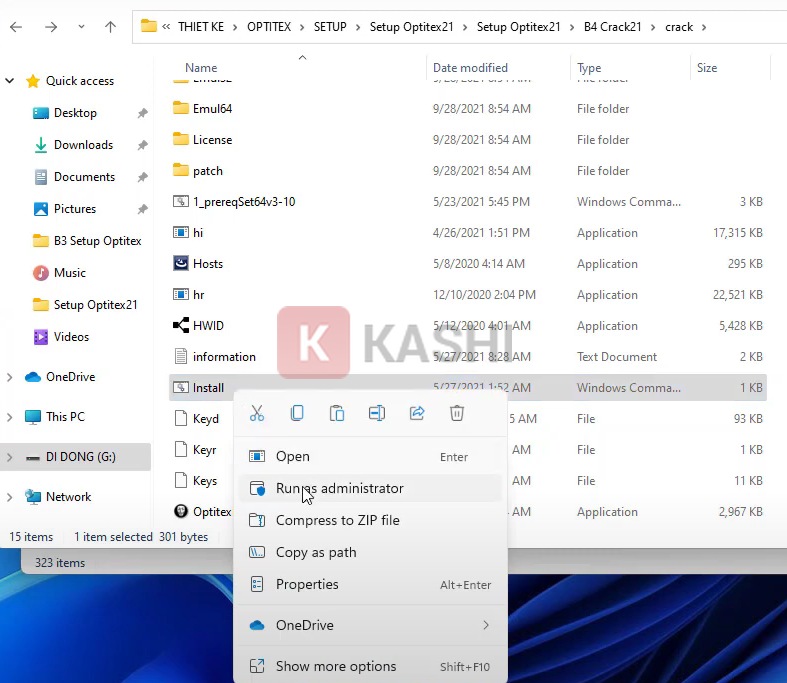Choose Run as administrator

click(370, 488)
